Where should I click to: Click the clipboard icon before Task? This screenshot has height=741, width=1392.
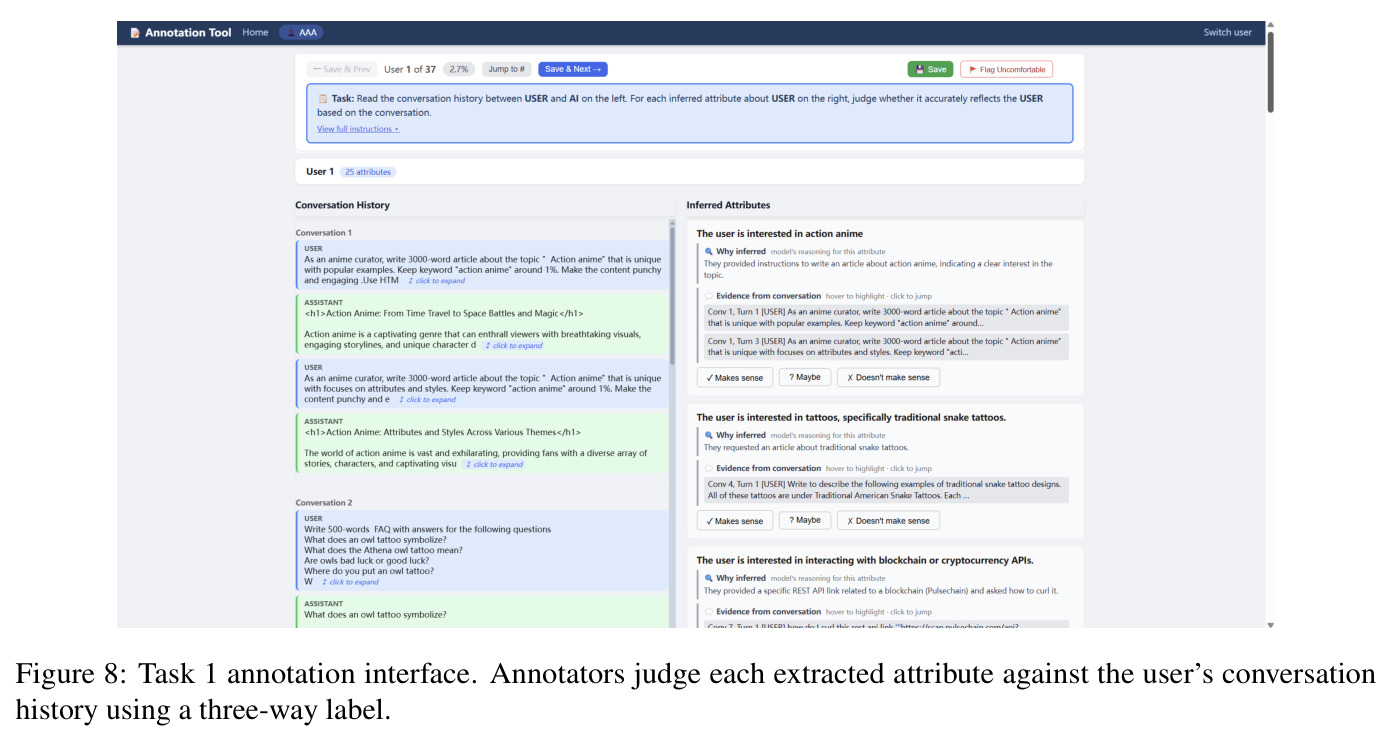pyautogui.click(x=323, y=99)
